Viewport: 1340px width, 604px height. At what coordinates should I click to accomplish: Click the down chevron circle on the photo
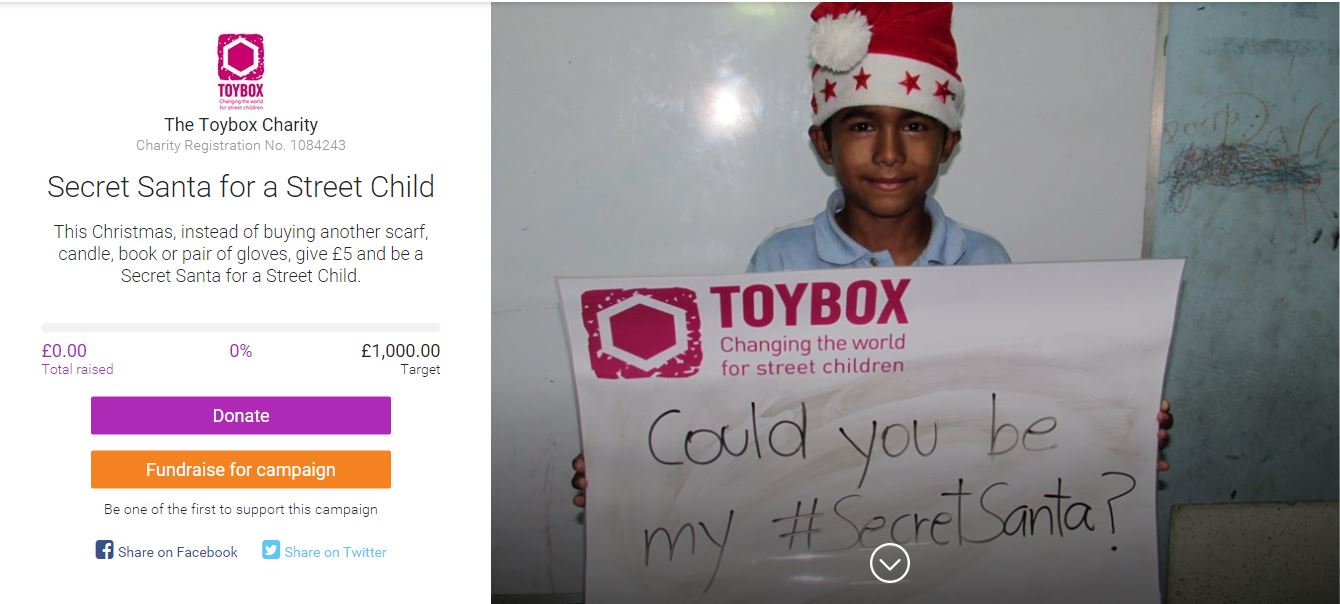(890, 563)
